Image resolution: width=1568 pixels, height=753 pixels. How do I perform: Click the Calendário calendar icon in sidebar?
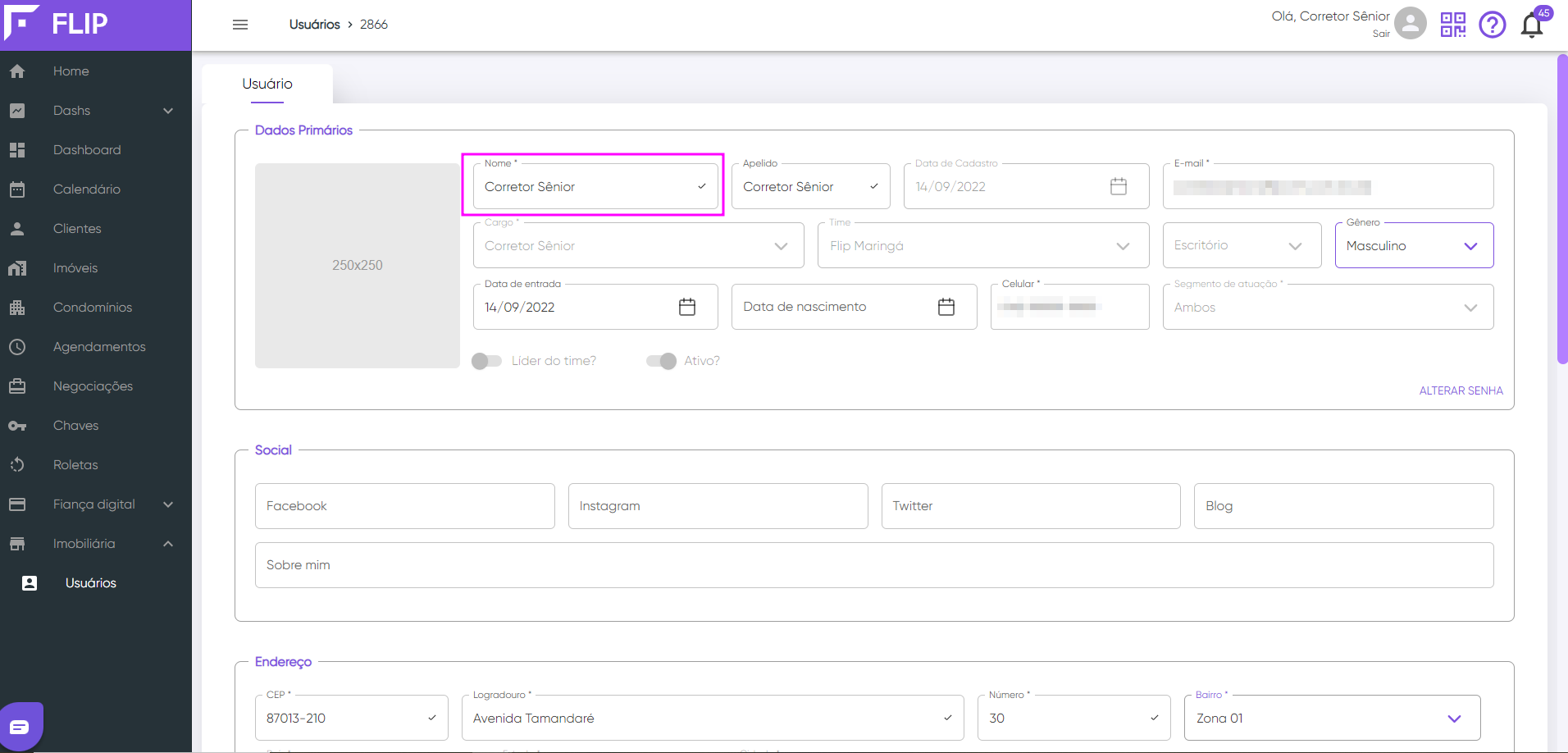tap(17, 189)
